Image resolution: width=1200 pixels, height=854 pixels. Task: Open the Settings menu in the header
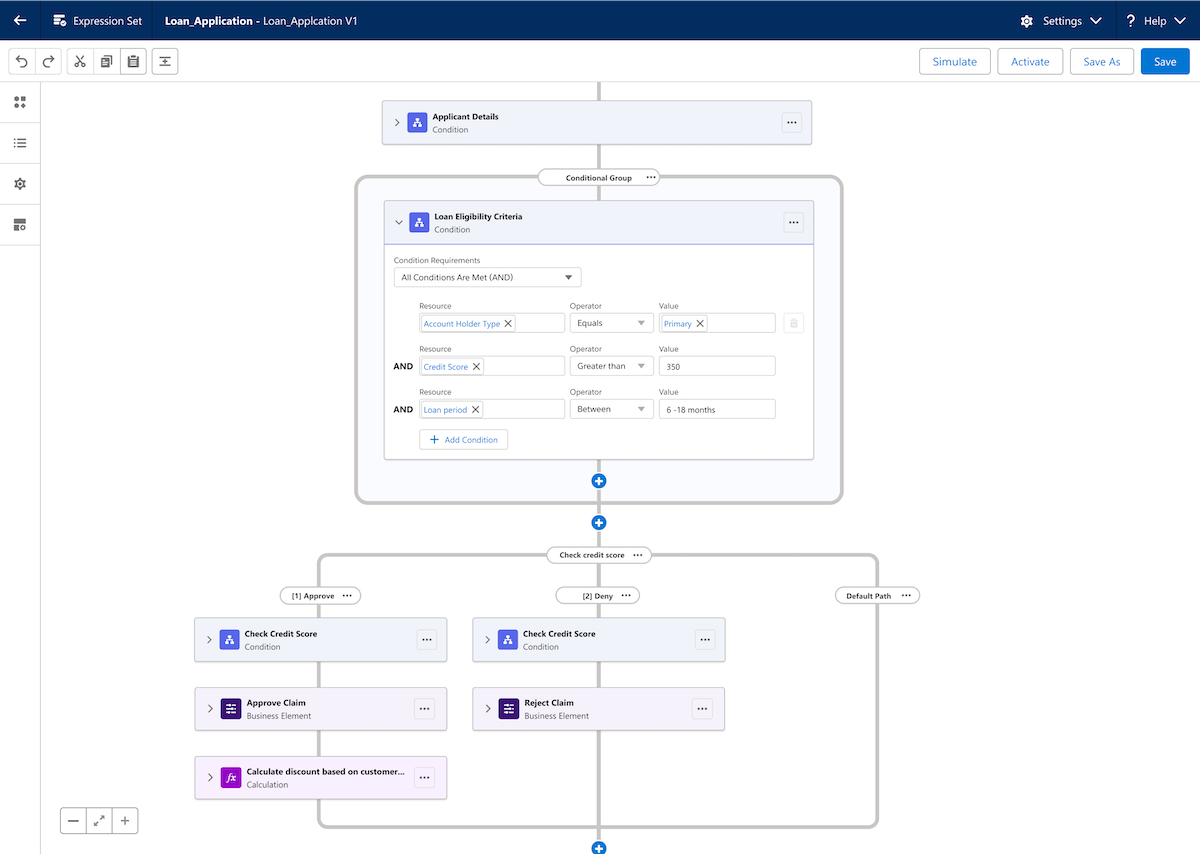coord(1062,20)
